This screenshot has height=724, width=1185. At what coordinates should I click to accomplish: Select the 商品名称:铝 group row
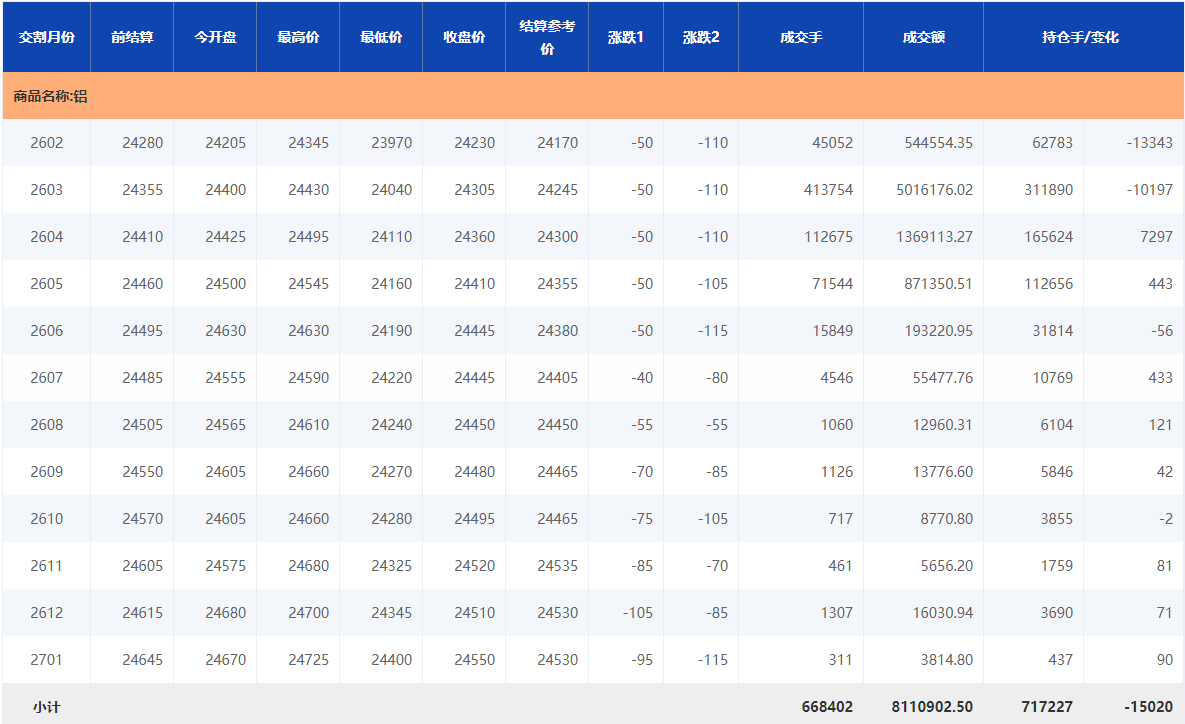[51, 96]
